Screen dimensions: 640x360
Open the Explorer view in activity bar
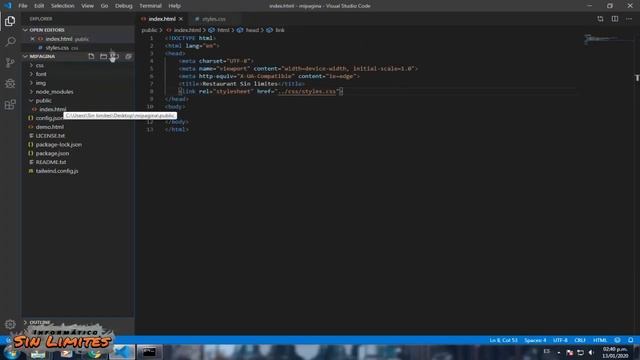[x=10, y=21]
